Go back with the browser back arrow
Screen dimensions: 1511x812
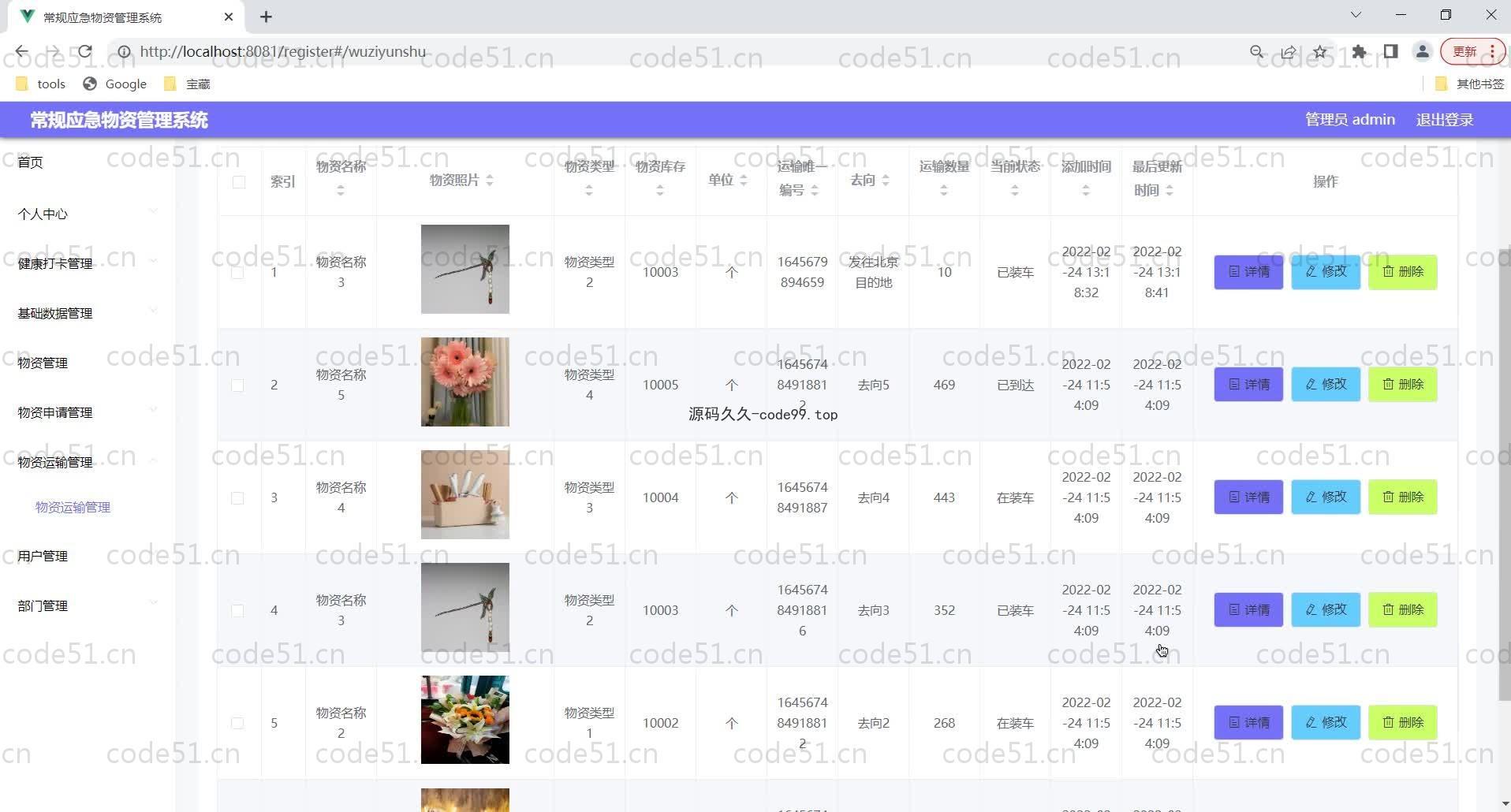click(x=21, y=52)
